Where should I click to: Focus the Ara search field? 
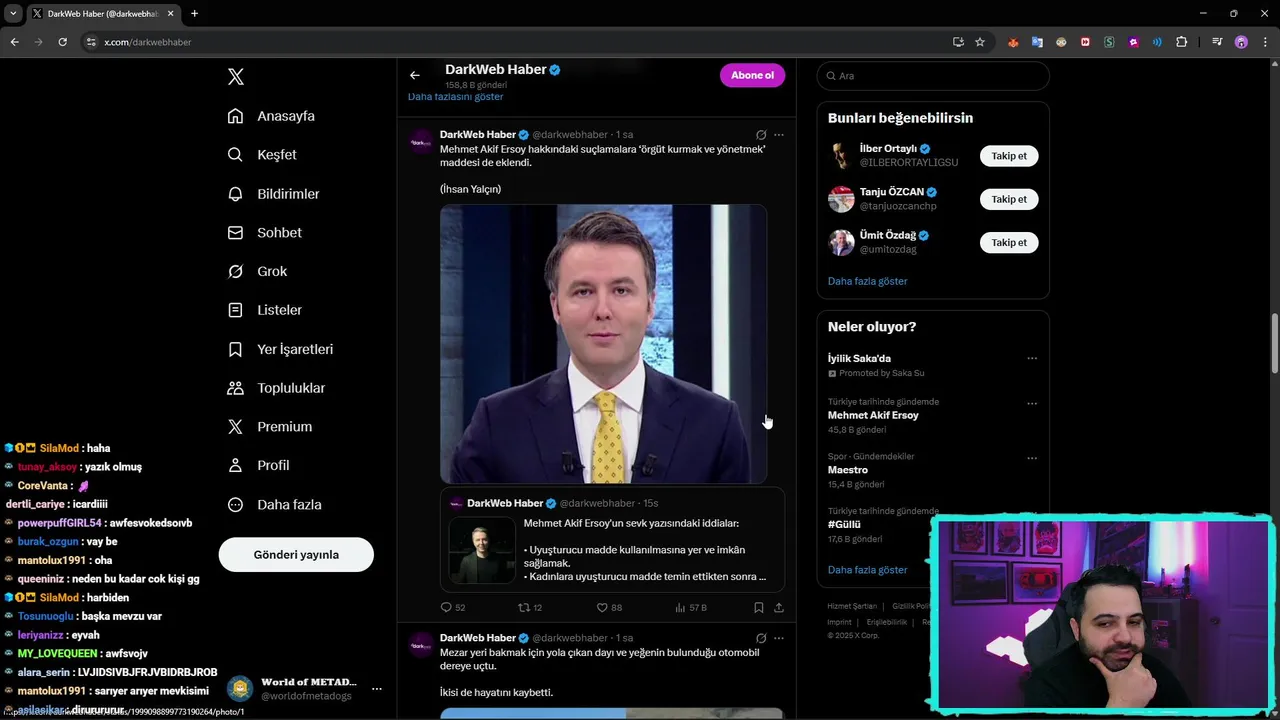933,76
